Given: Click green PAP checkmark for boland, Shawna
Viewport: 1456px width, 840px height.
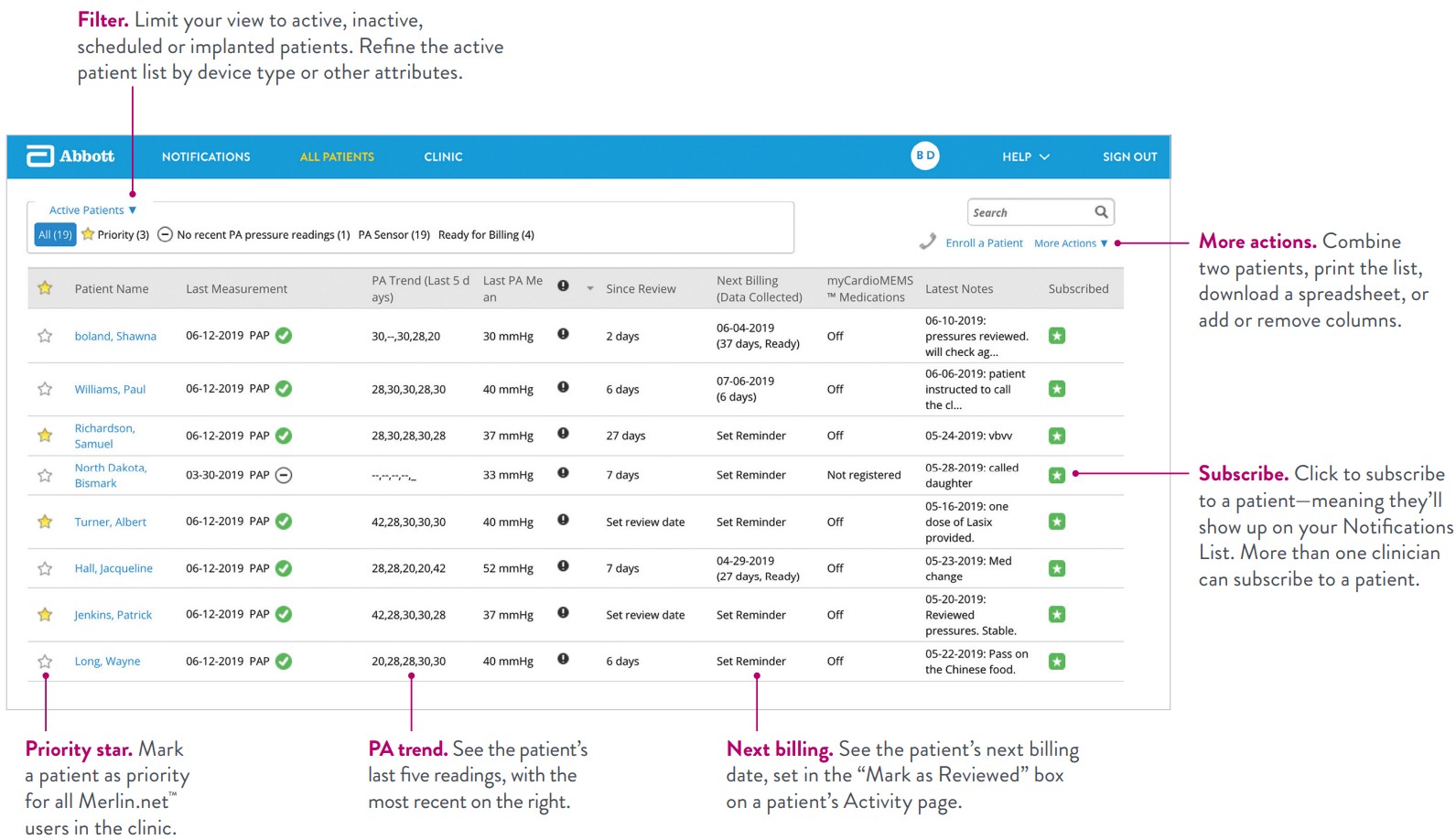Looking at the screenshot, I should coord(284,336).
